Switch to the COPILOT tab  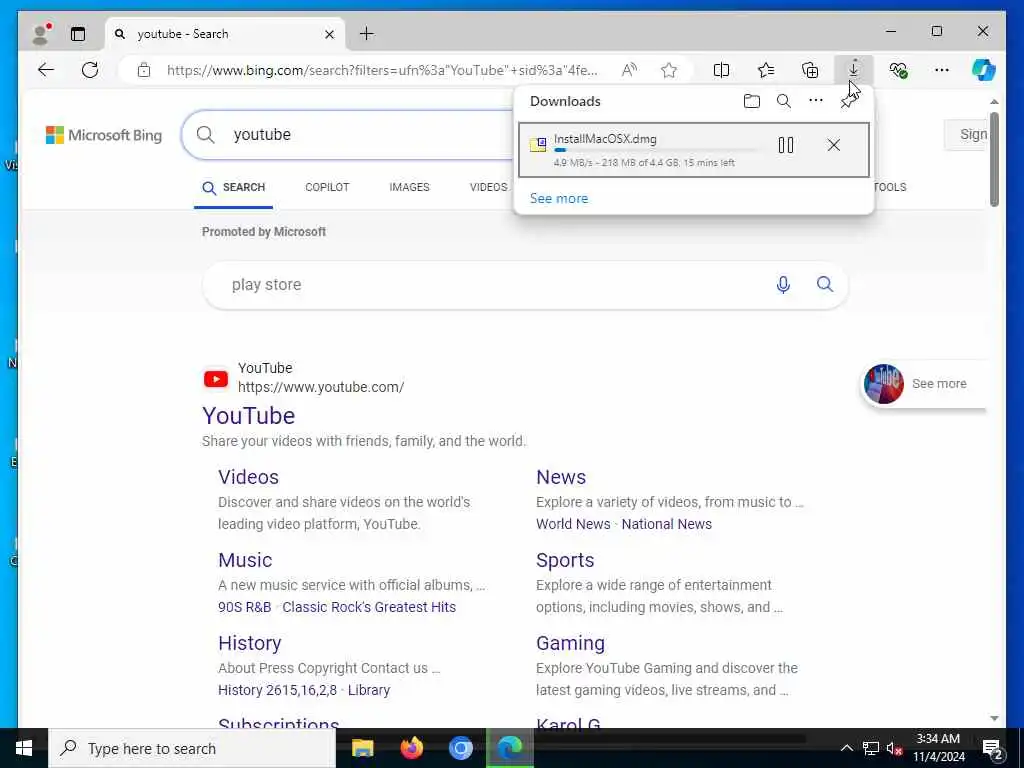[x=327, y=187]
